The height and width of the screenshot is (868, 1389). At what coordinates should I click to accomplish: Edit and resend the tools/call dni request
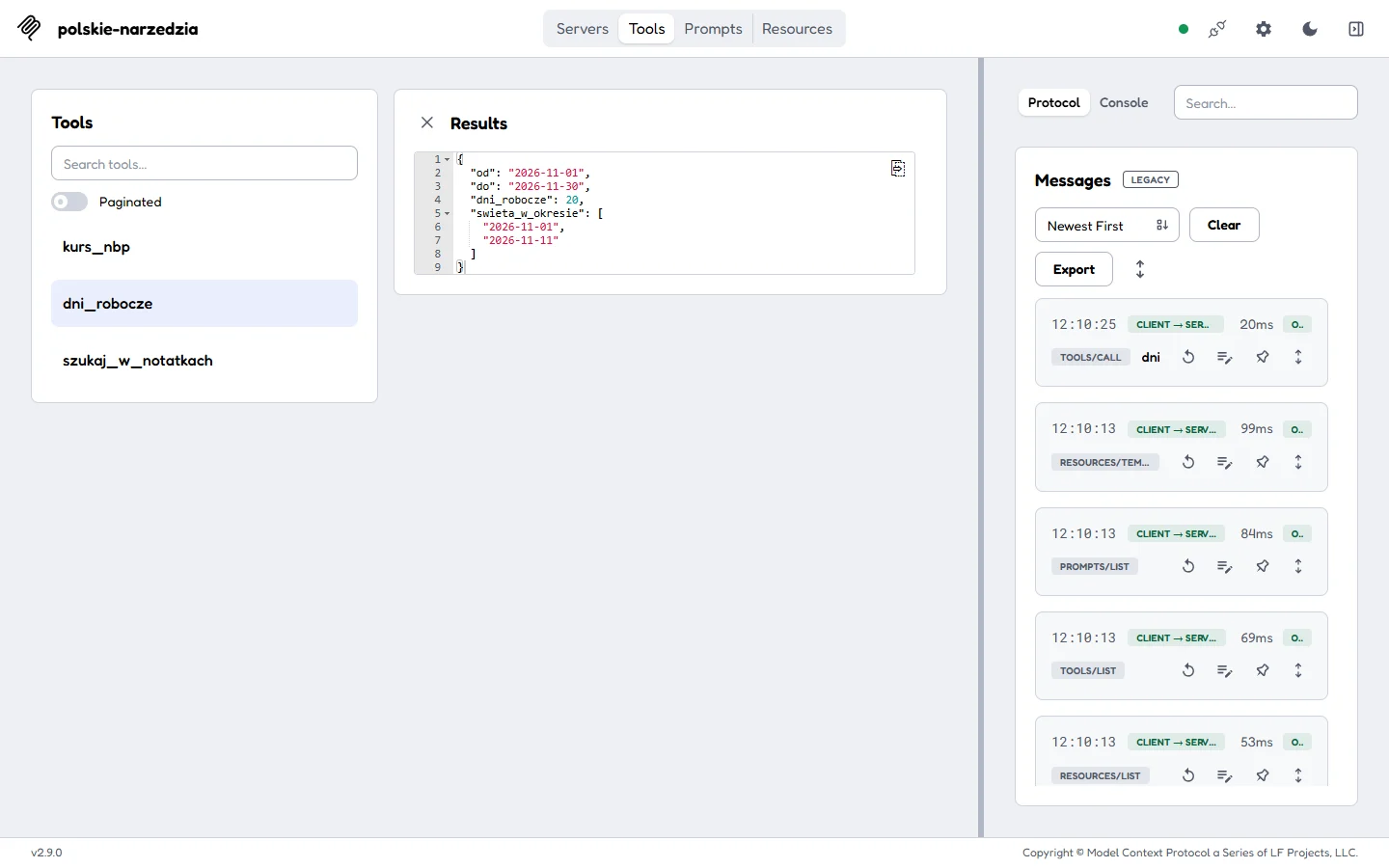[x=1225, y=357]
